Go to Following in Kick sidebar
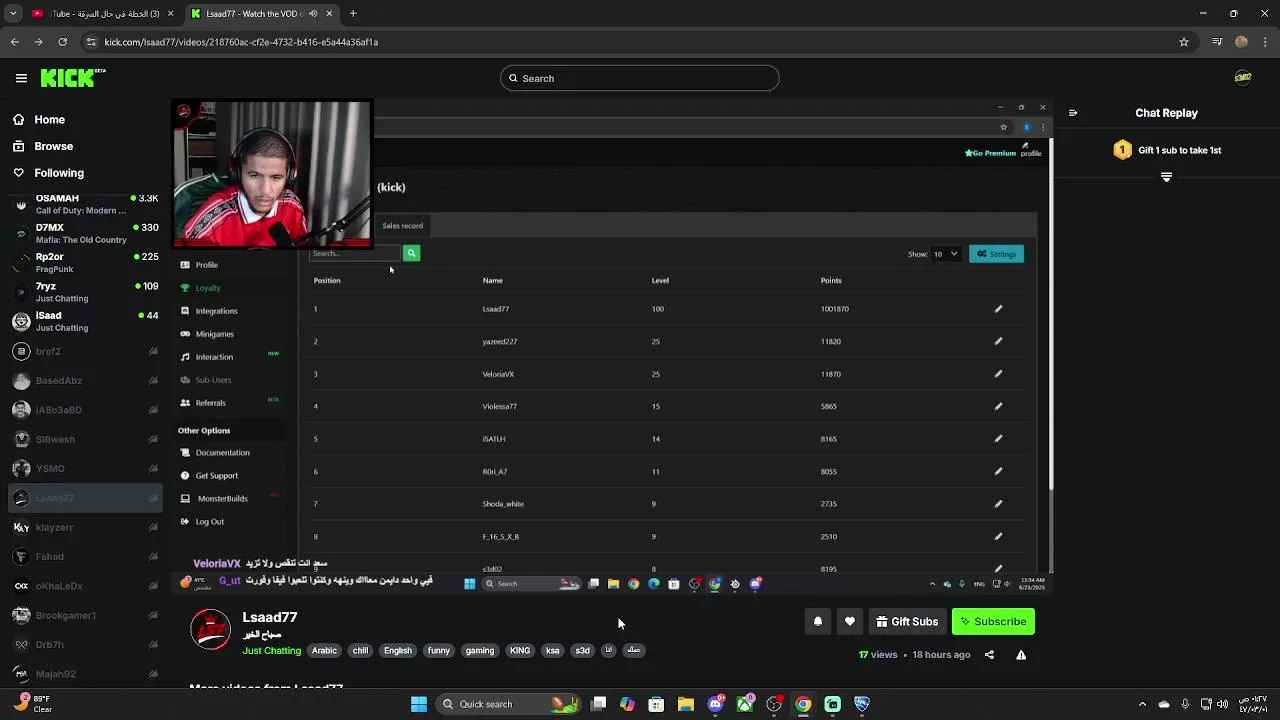This screenshot has height=720, width=1280. 49,173
